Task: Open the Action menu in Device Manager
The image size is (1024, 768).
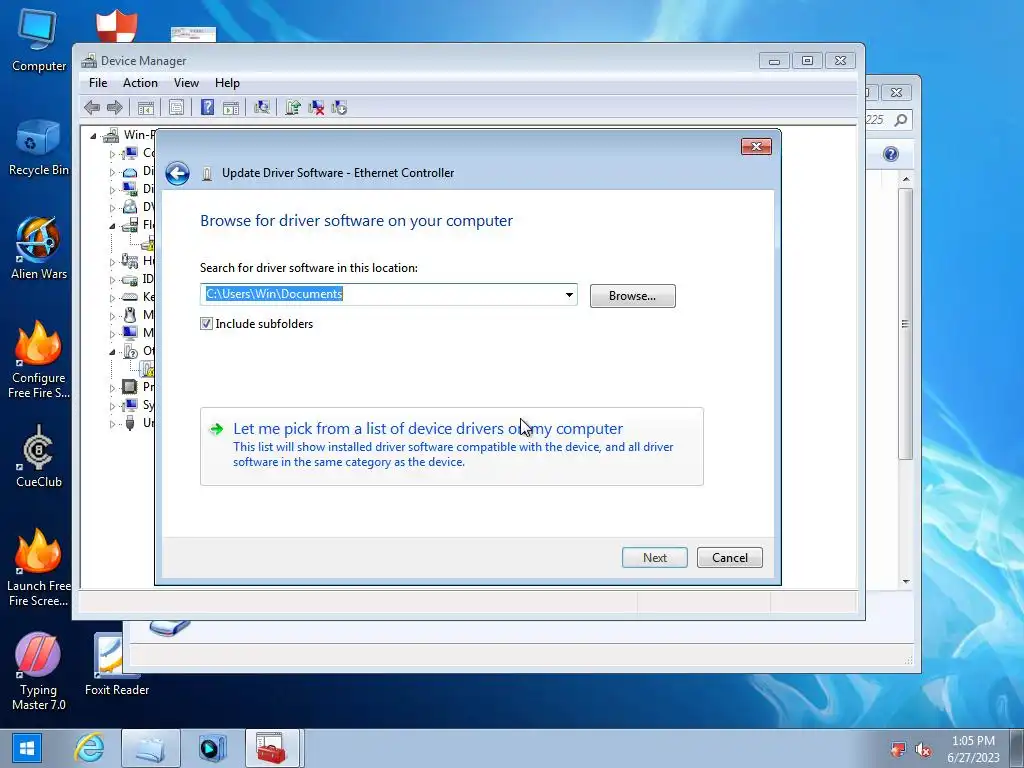Action: [x=140, y=83]
